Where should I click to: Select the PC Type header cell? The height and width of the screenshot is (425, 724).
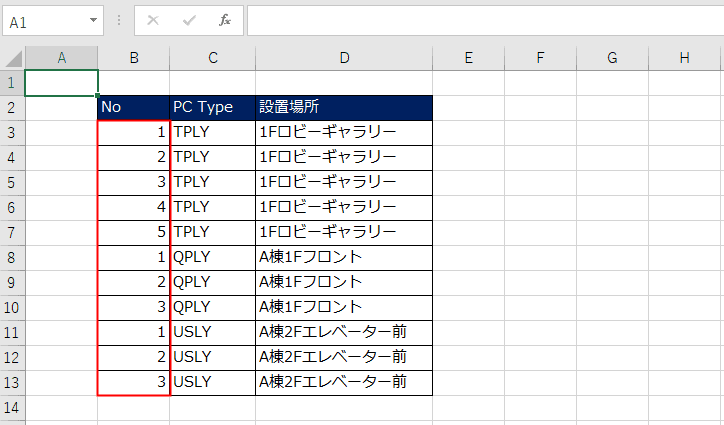212,108
